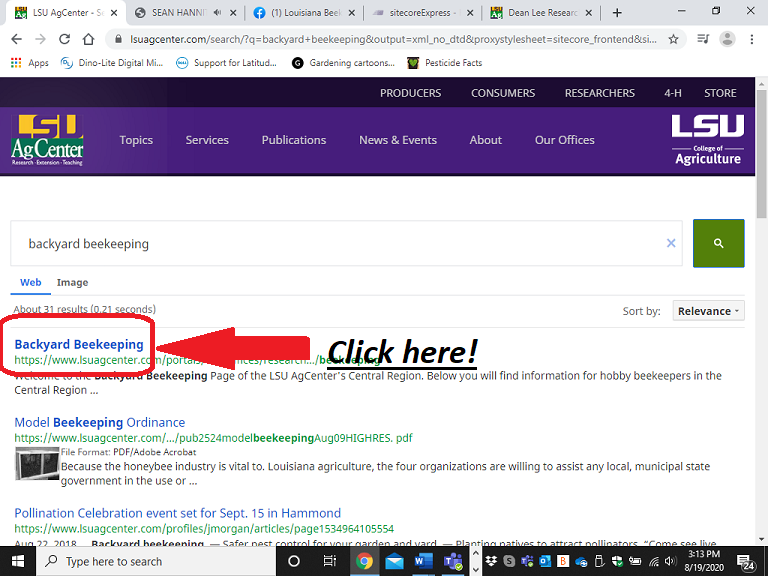Viewport: 768px width, 576px height.
Task: Clear the search box with the X
Action: pos(671,243)
